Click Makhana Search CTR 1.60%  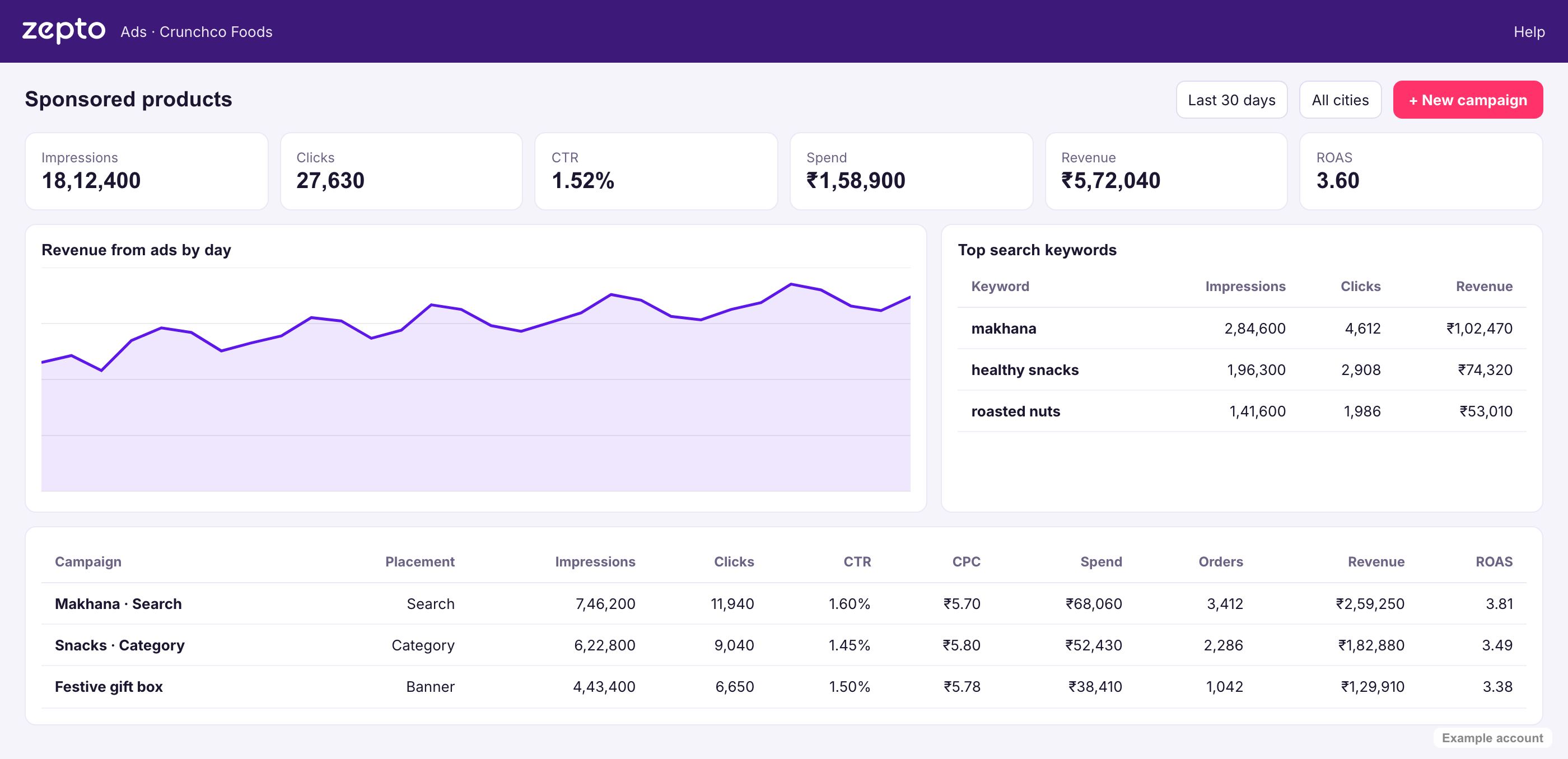(849, 604)
